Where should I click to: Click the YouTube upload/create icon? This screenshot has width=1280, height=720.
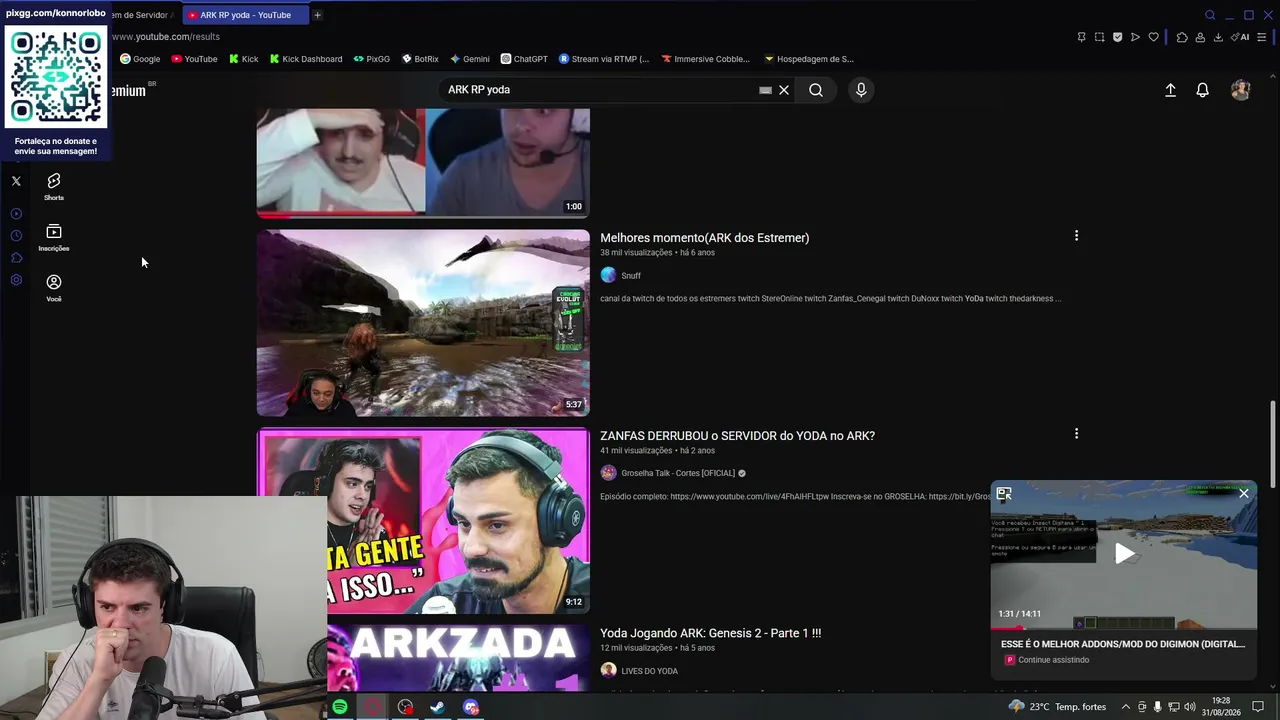(1170, 90)
